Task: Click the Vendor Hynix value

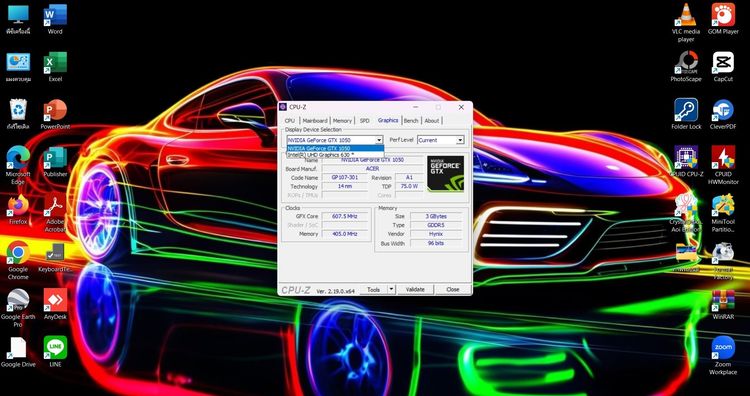Action: pyautogui.click(x=435, y=234)
